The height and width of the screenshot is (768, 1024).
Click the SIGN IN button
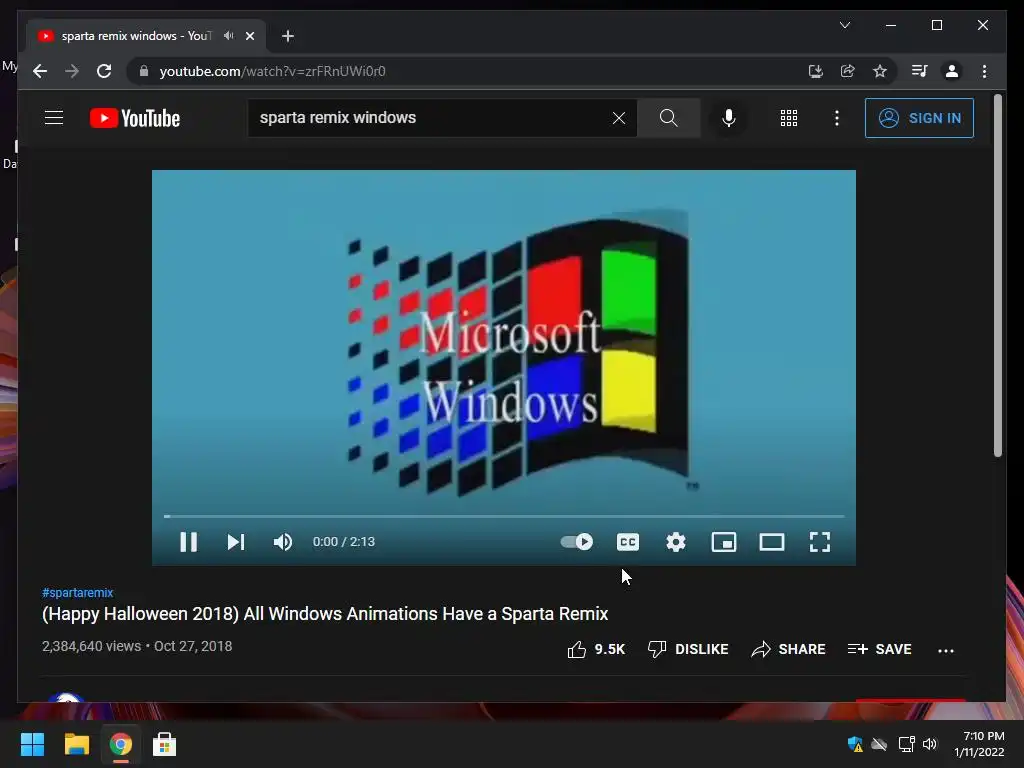tap(920, 118)
